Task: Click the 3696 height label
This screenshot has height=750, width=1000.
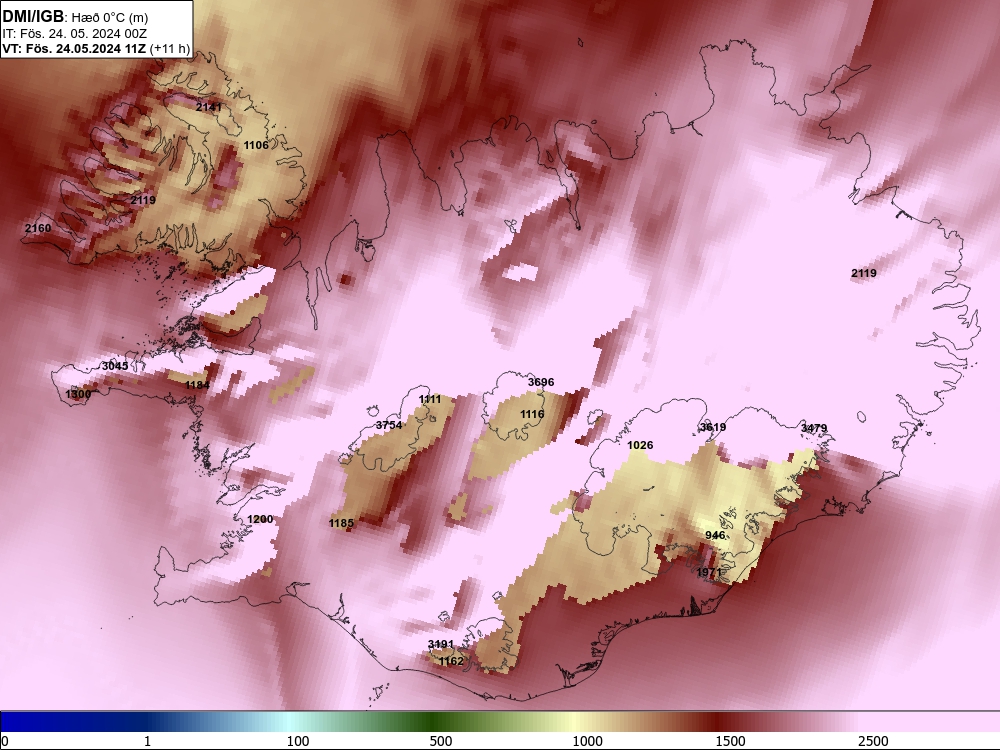Action: (x=541, y=383)
